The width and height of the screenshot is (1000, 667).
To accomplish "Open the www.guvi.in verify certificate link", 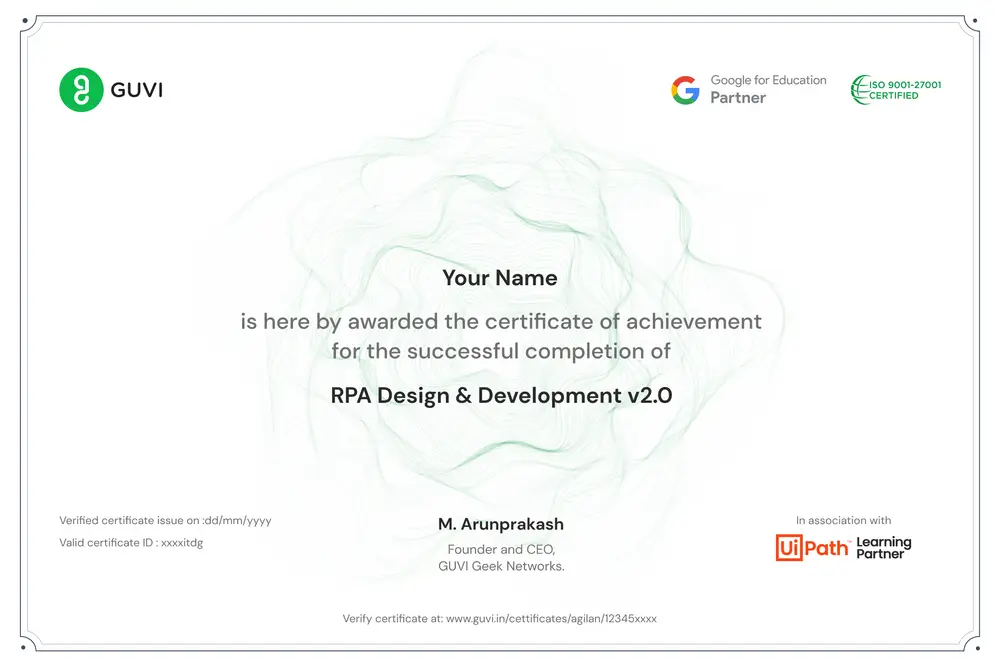I will [x=551, y=618].
